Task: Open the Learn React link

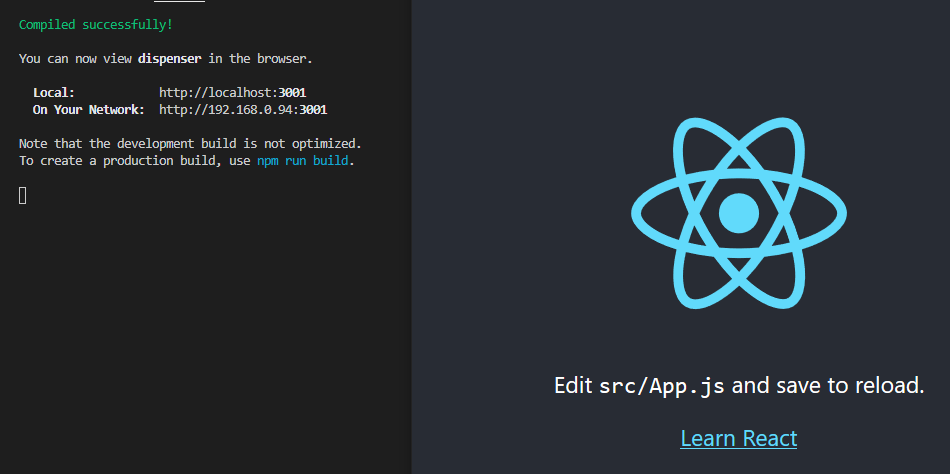Action: pos(739,438)
